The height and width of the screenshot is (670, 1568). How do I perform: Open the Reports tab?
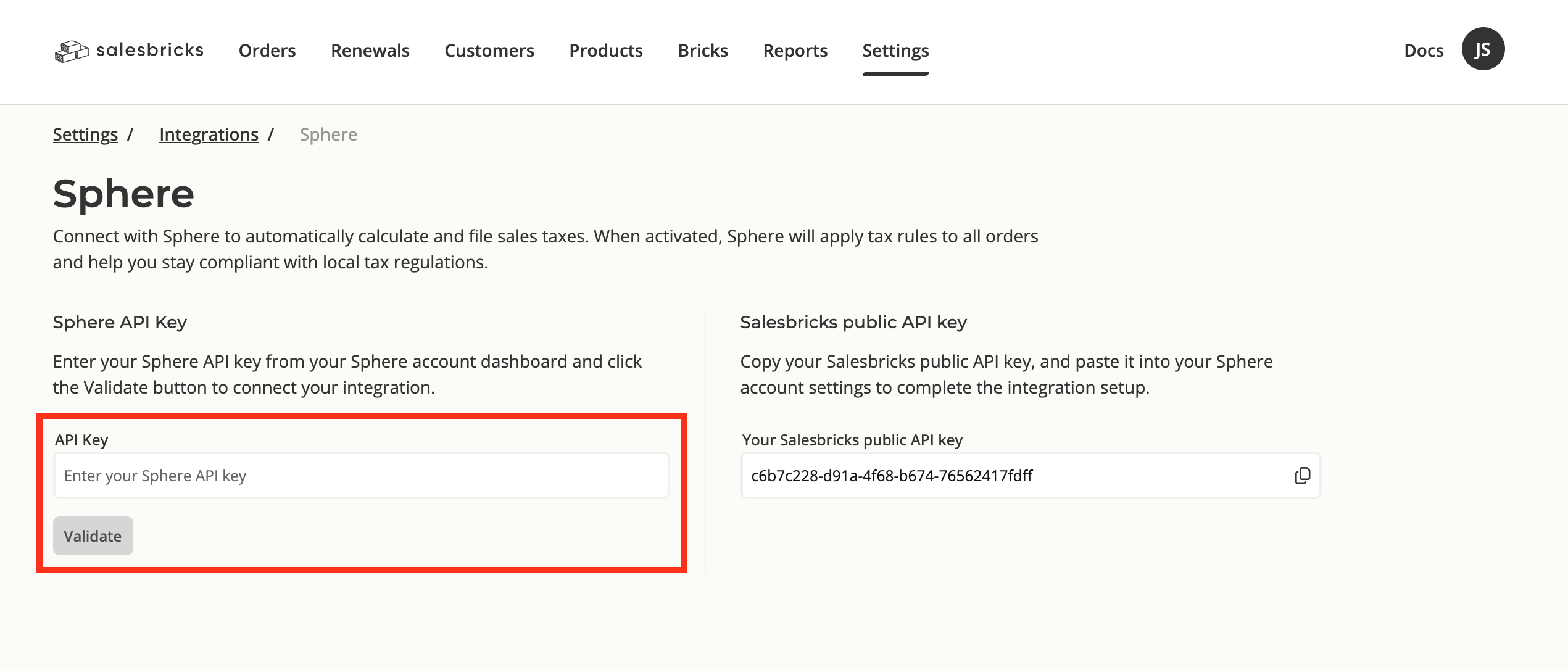click(x=795, y=51)
